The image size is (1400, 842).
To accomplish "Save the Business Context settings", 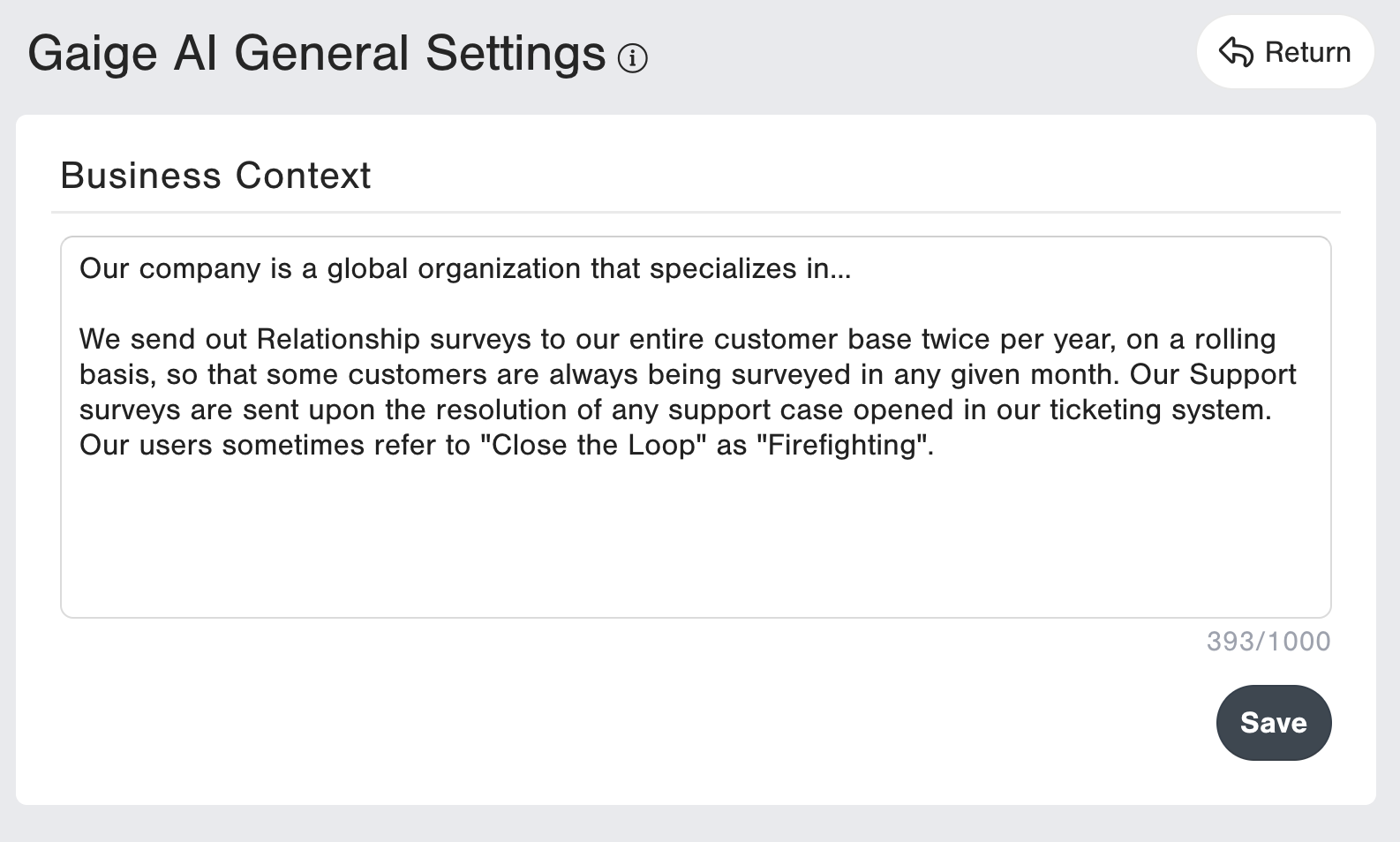I will (1273, 723).
